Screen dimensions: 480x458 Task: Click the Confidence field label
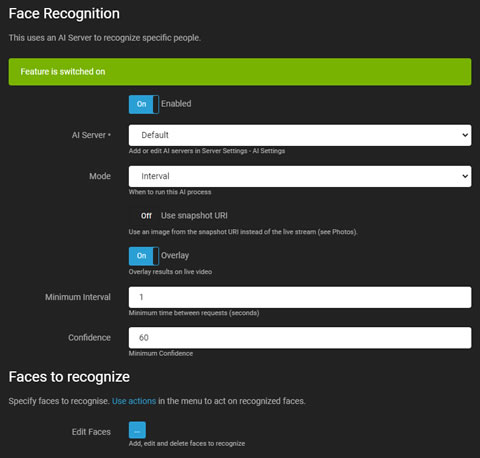click(89, 338)
